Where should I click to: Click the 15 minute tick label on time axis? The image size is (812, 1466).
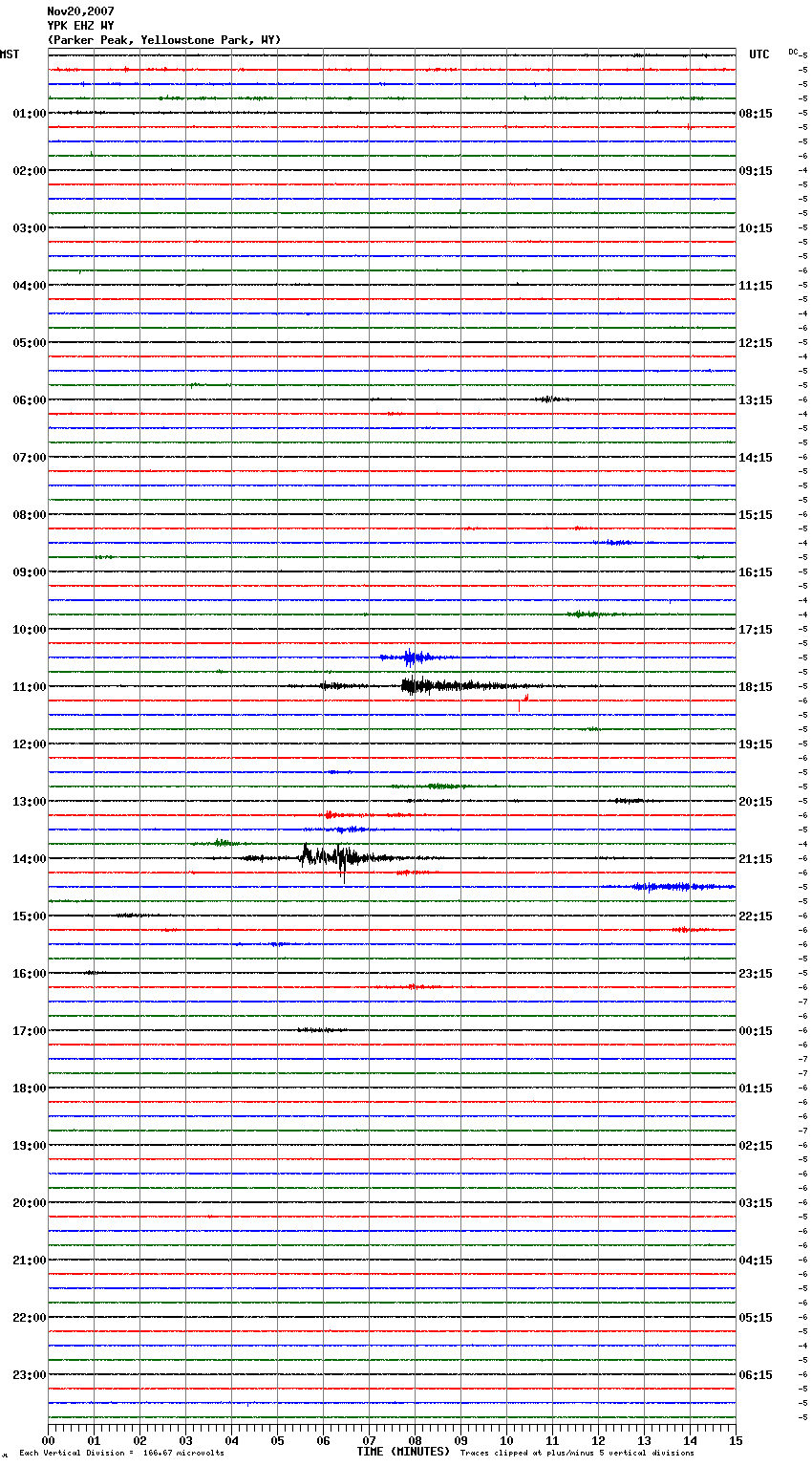click(x=736, y=1440)
